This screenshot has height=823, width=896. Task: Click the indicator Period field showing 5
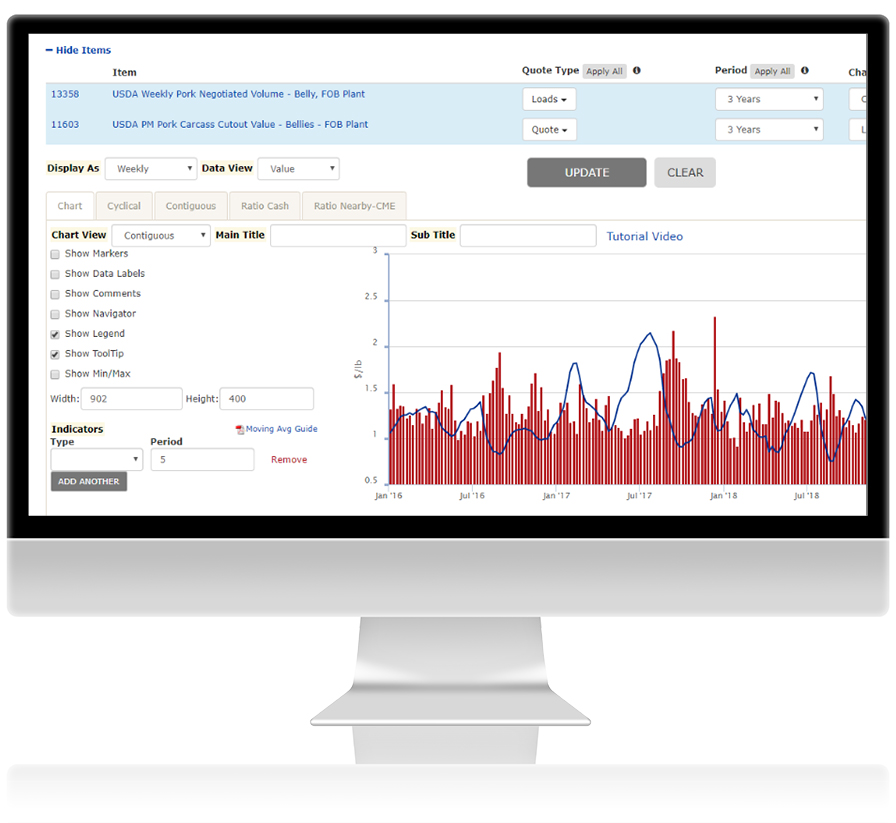point(202,460)
